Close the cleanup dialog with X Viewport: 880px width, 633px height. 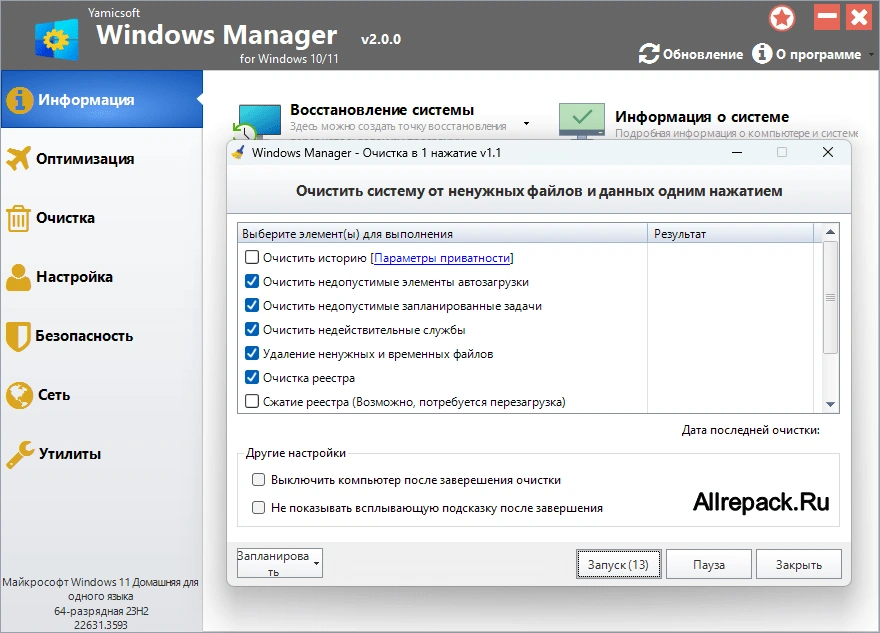[828, 152]
